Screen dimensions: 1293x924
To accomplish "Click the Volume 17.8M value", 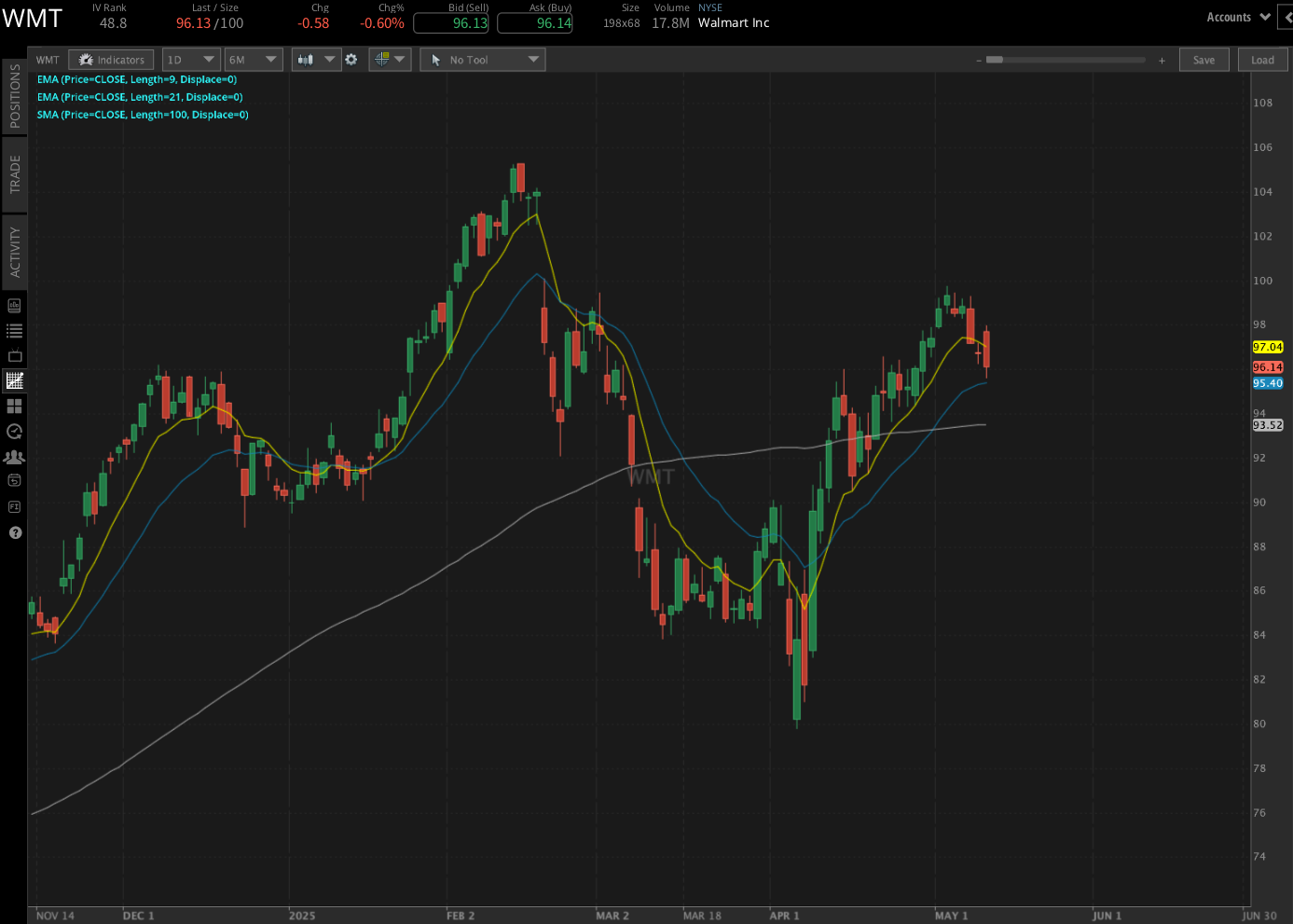I will (670, 23).
